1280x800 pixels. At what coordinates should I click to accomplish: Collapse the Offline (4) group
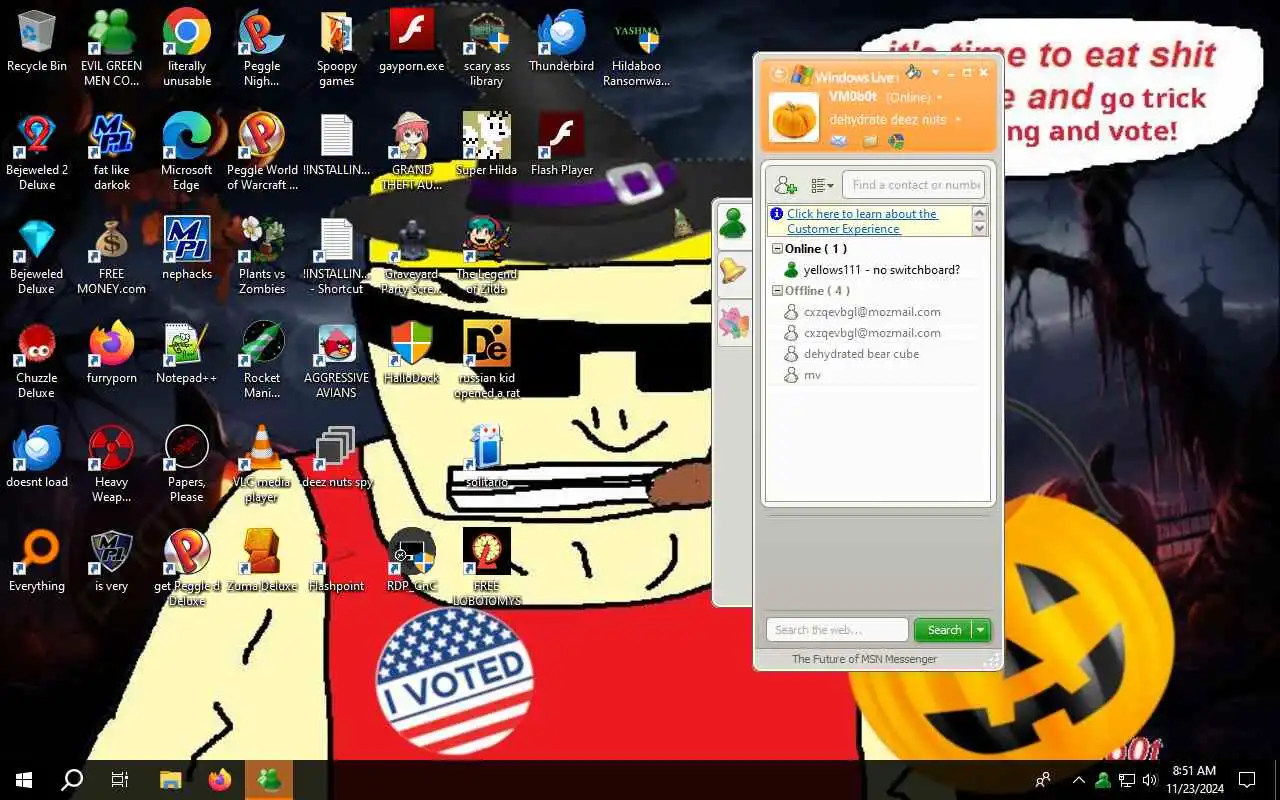coord(777,290)
